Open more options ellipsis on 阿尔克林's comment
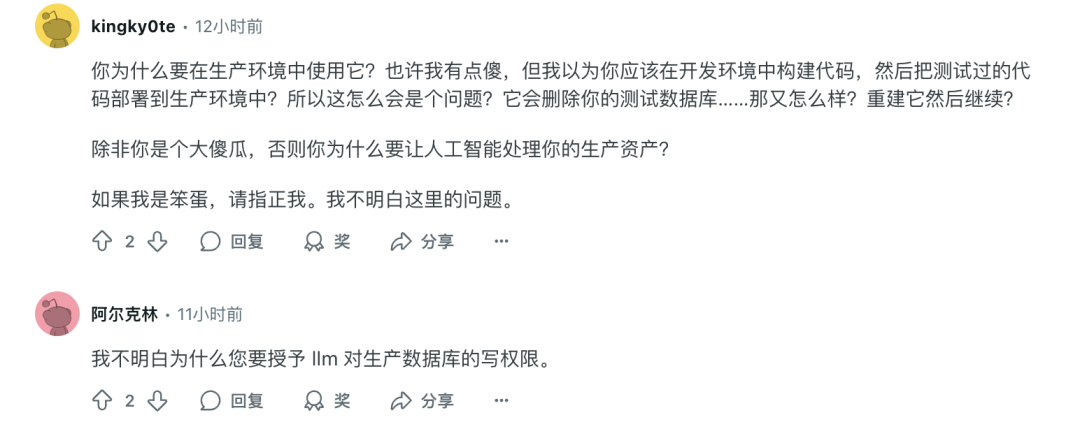Viewport: 1080px width, 443px height. coord(501,400)
